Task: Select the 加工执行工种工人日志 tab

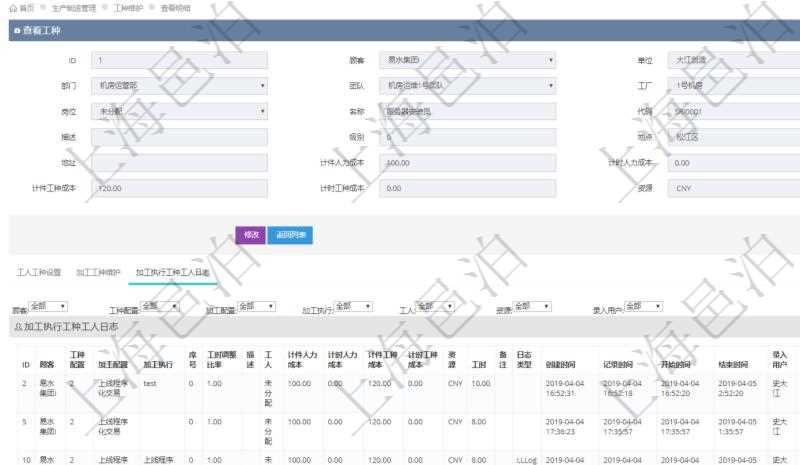Action: (173, 272)
